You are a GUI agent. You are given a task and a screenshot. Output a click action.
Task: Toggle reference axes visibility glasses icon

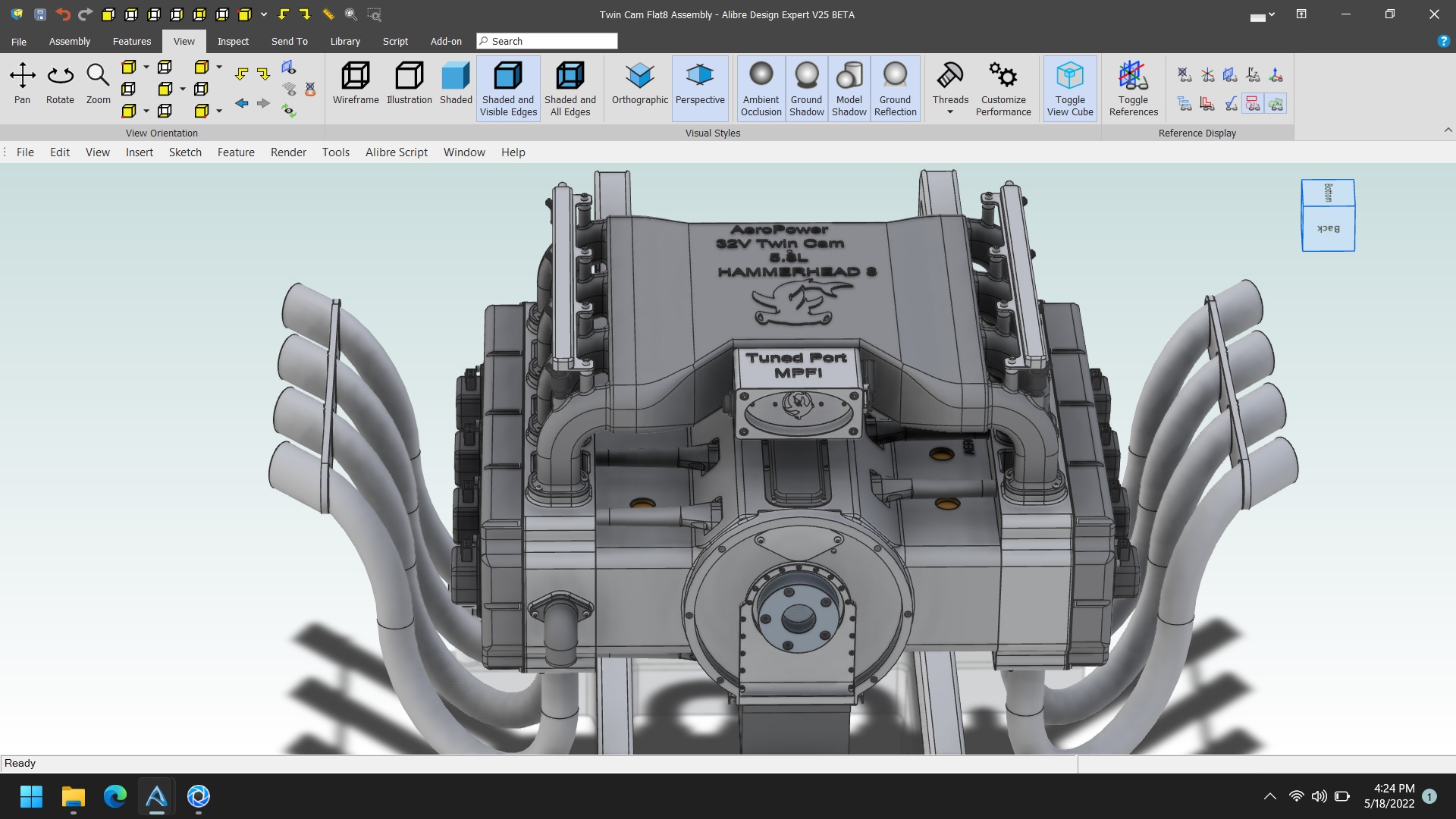point(1208,74)
